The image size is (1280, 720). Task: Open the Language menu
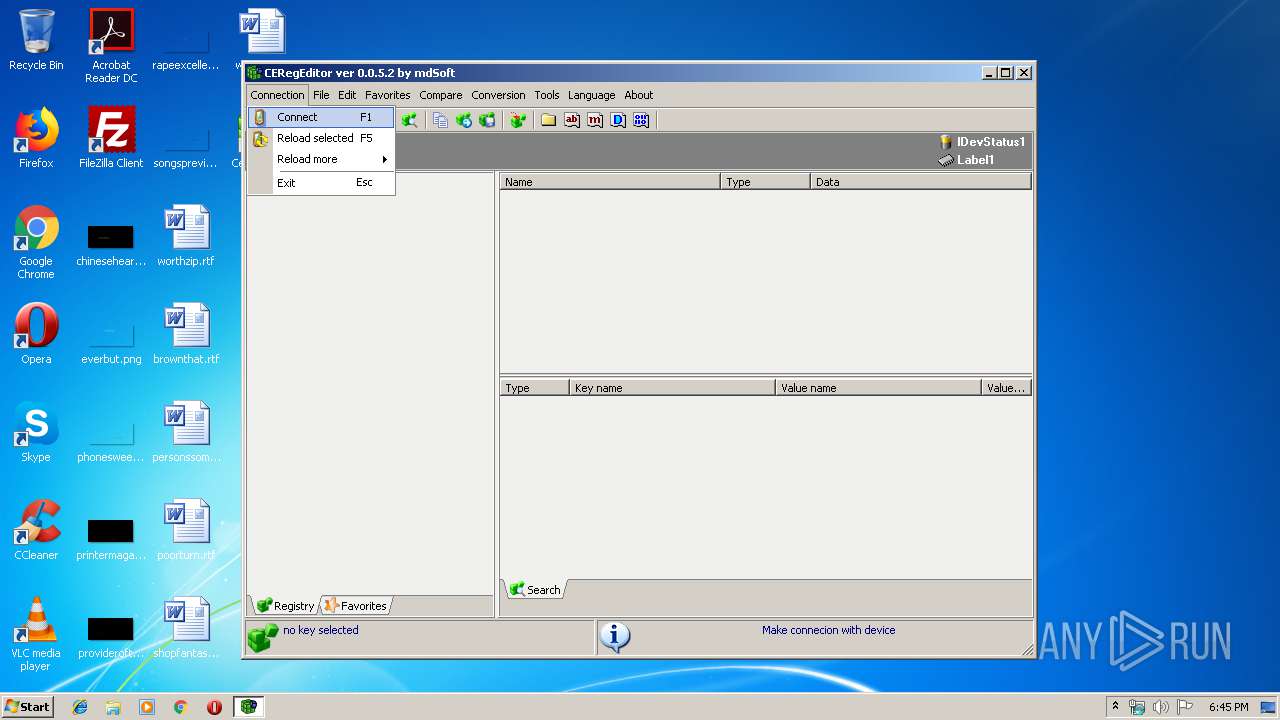tap(592, 95)
